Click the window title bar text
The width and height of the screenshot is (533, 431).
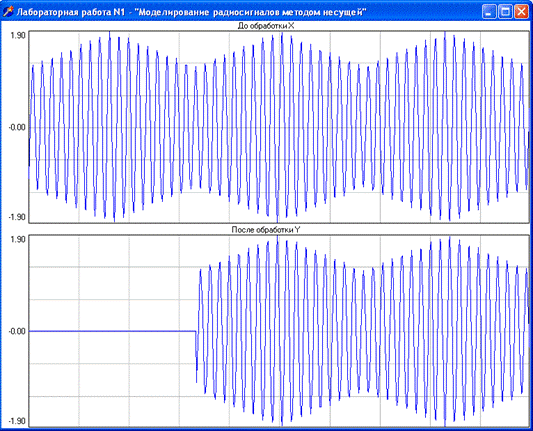(x=191, y=12)
